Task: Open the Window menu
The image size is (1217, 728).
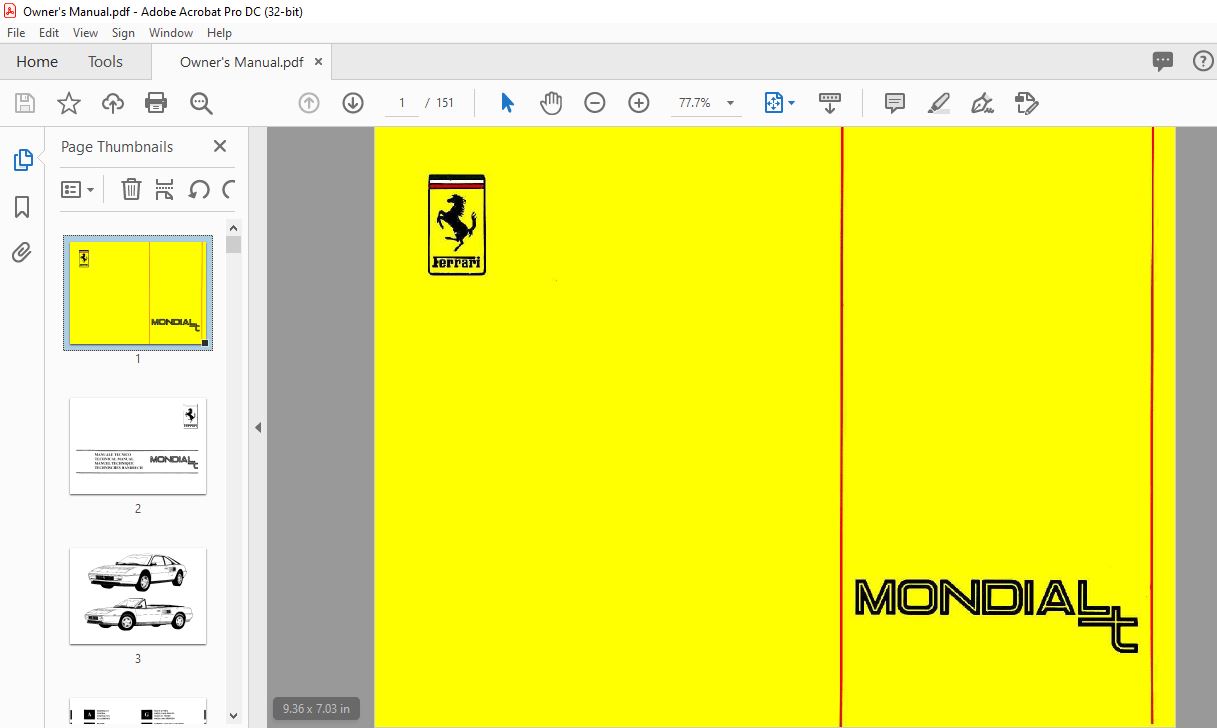Action: (171, 33)
